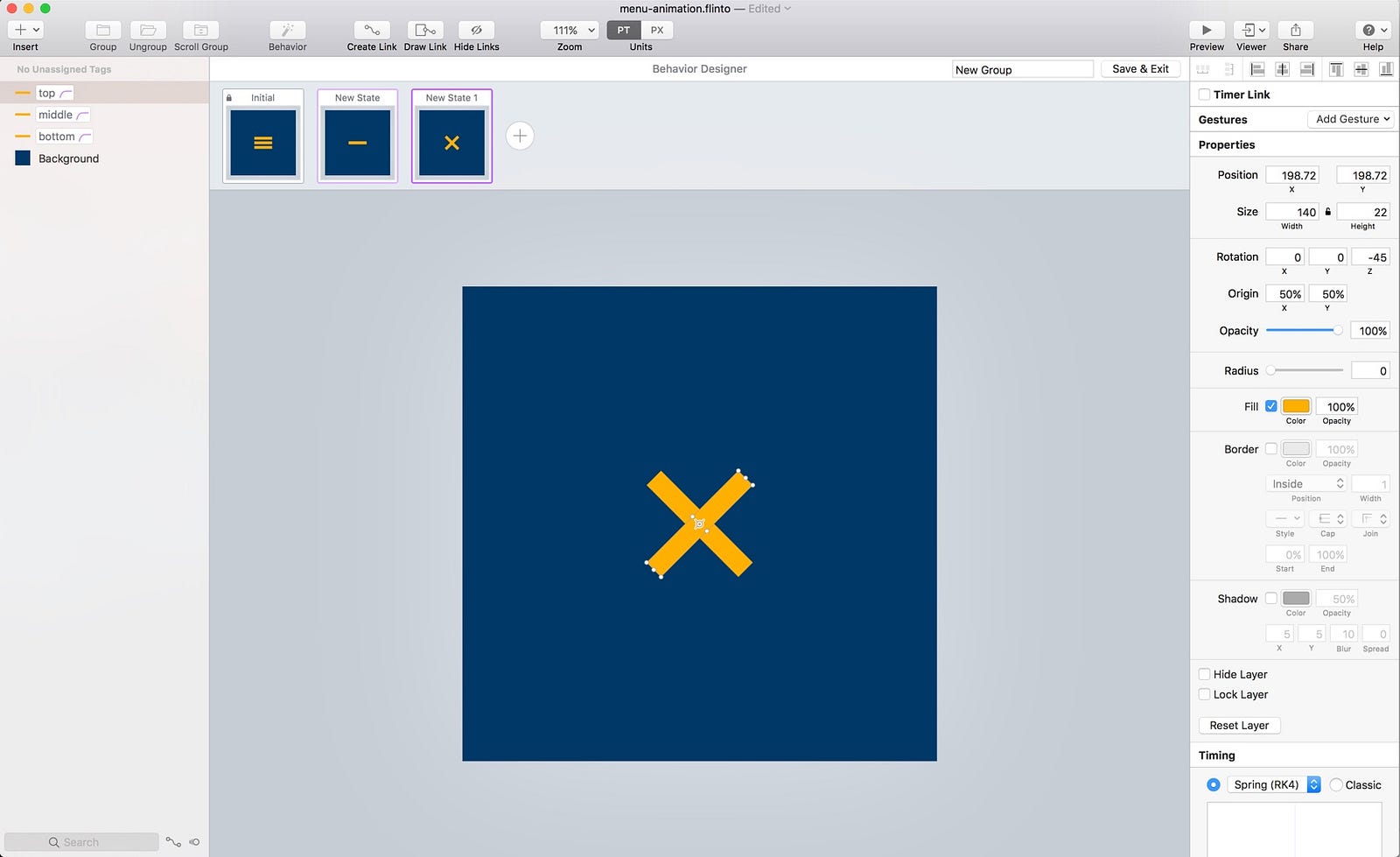Click the Group toolbar icon
This screenshot has width=1400, height=857.
point(103,30)
